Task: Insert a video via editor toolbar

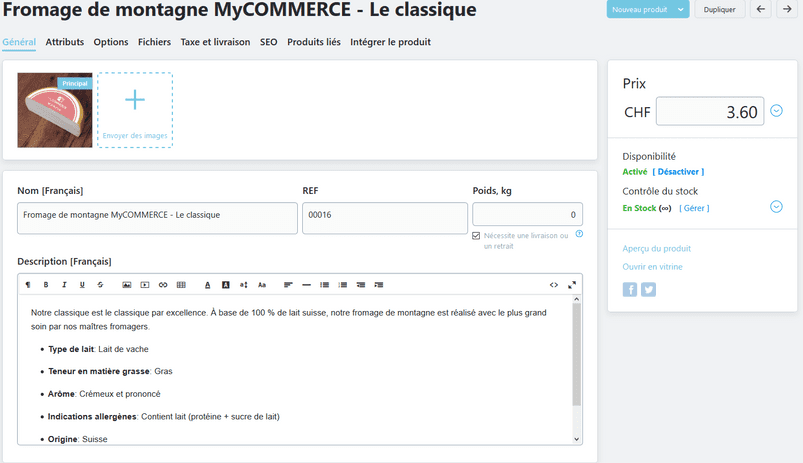Action: [x=145, y=285]
